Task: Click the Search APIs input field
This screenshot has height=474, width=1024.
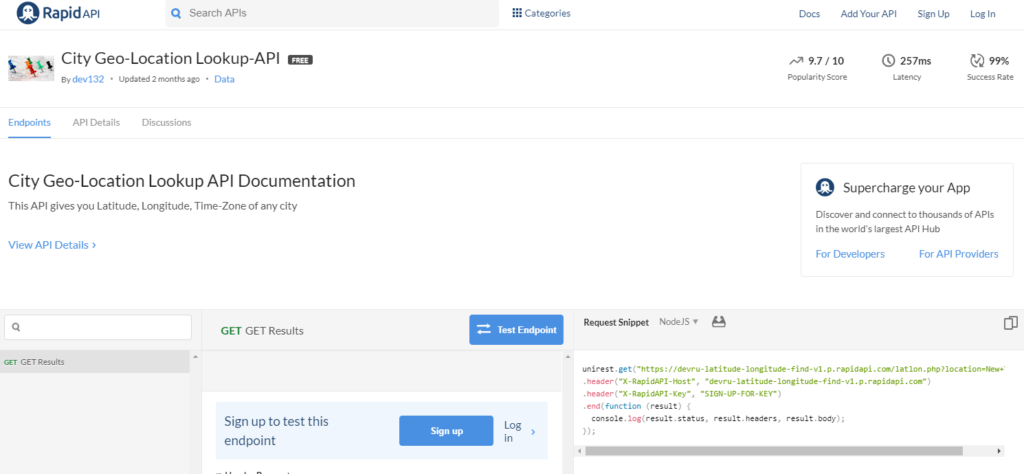Action: click(332, 13)
